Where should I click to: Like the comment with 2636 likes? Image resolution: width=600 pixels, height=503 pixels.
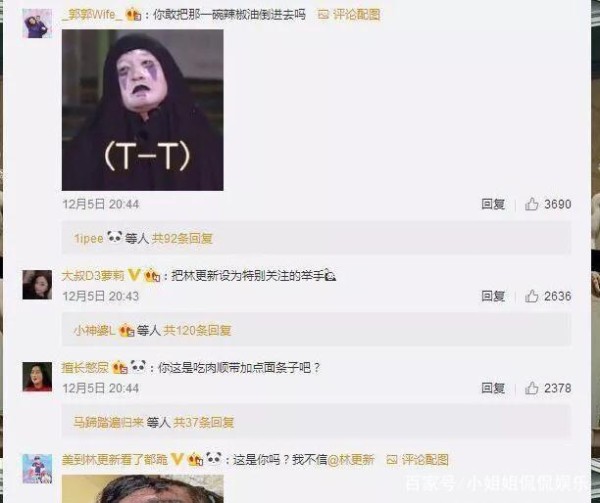[532, 296]
